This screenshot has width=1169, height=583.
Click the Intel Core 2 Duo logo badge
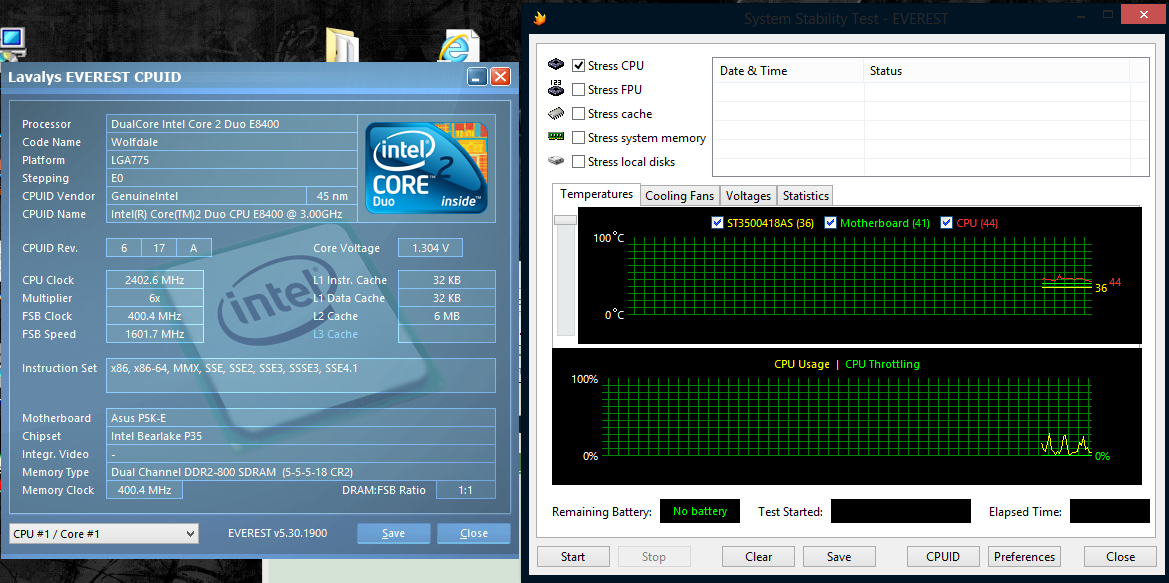(x=426, y=168)
